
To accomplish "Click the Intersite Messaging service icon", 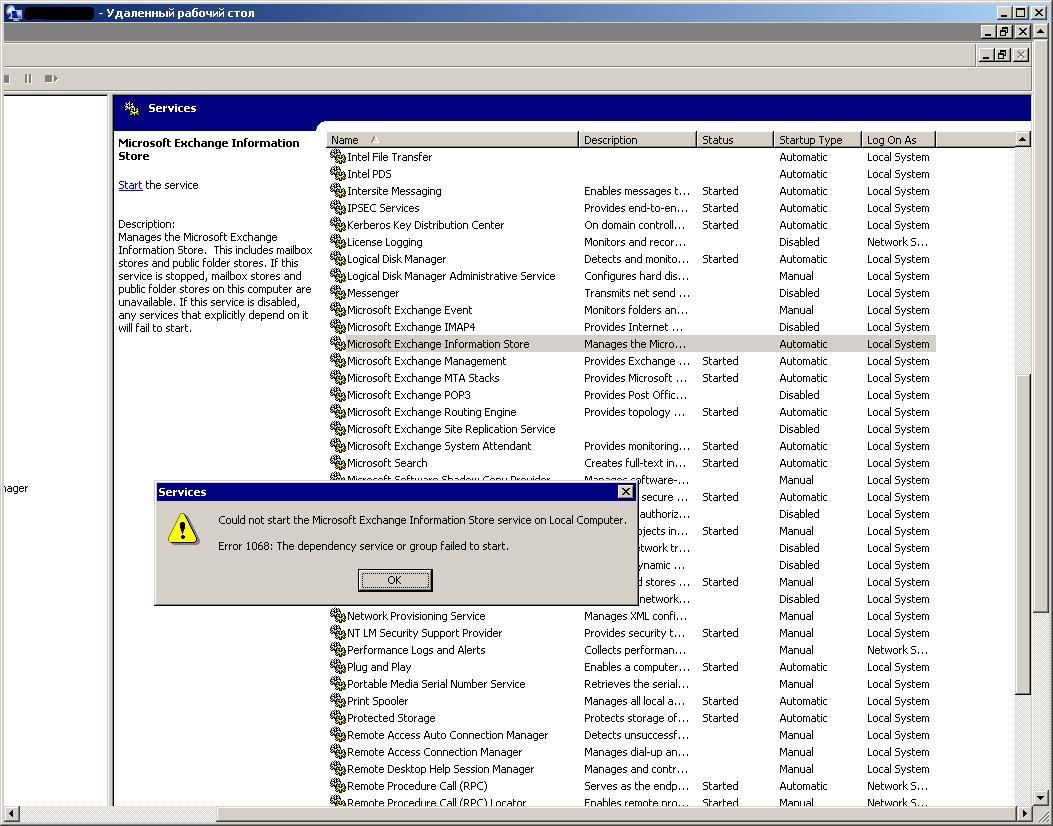I will tap(337, 191).
